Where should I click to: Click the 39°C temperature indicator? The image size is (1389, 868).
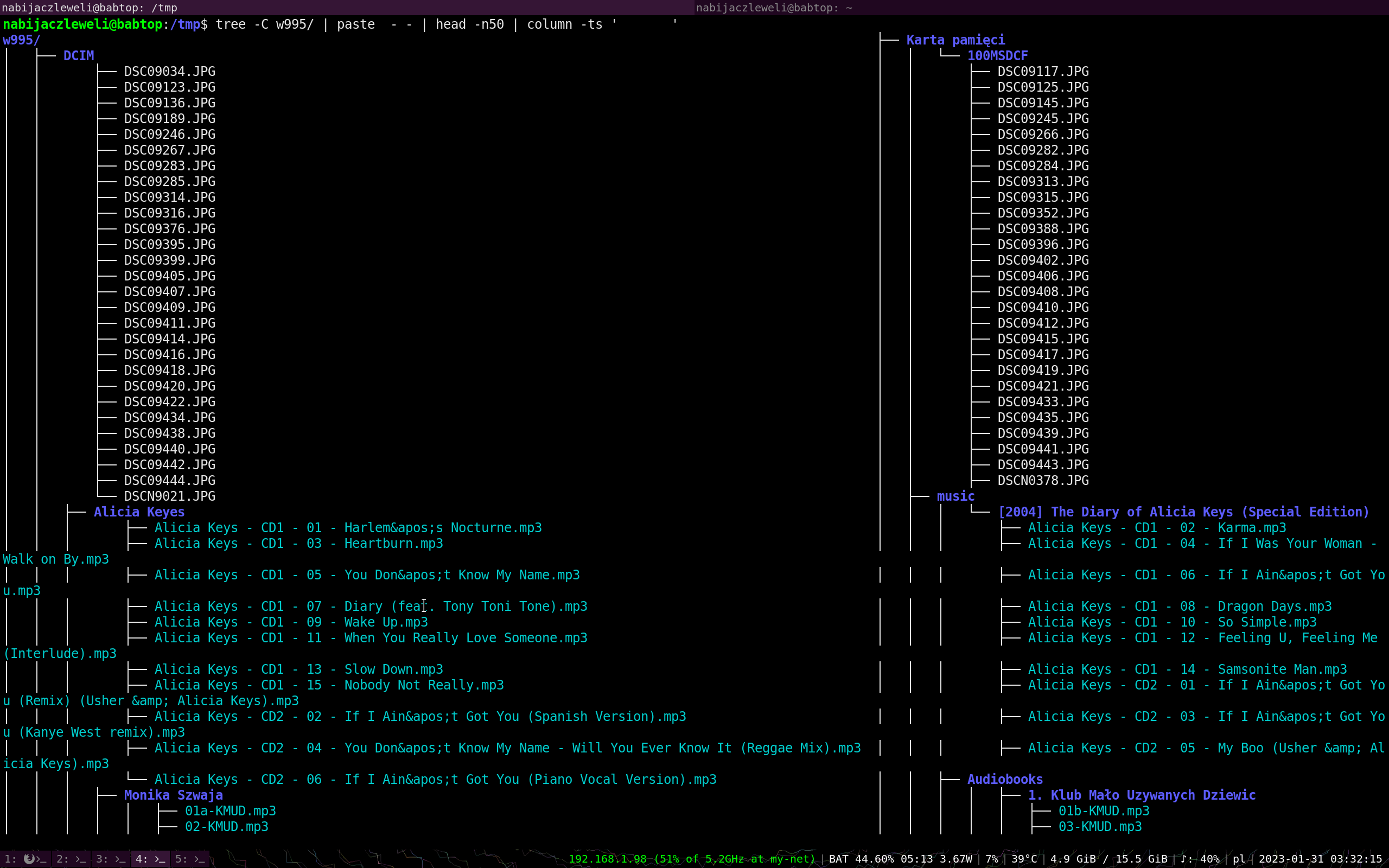click(x=1023, y=859)
